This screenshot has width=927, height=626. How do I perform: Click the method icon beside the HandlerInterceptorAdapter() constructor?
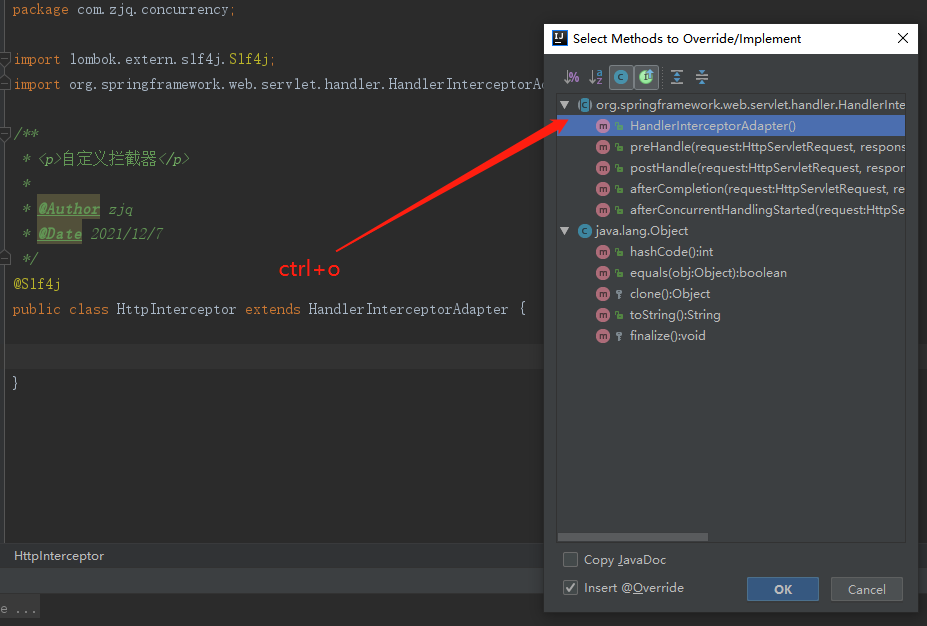(x=602, y=127)
